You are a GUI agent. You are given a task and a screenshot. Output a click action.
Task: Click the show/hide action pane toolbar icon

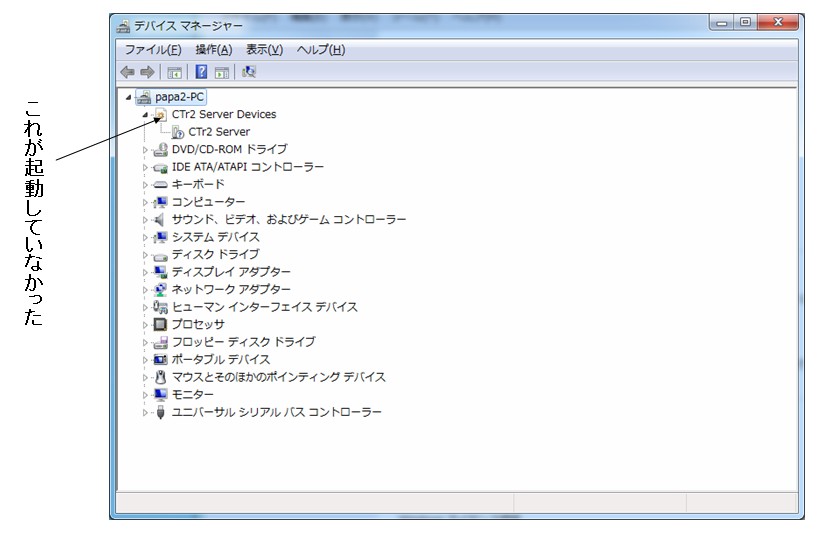click(x=222, y=72)
